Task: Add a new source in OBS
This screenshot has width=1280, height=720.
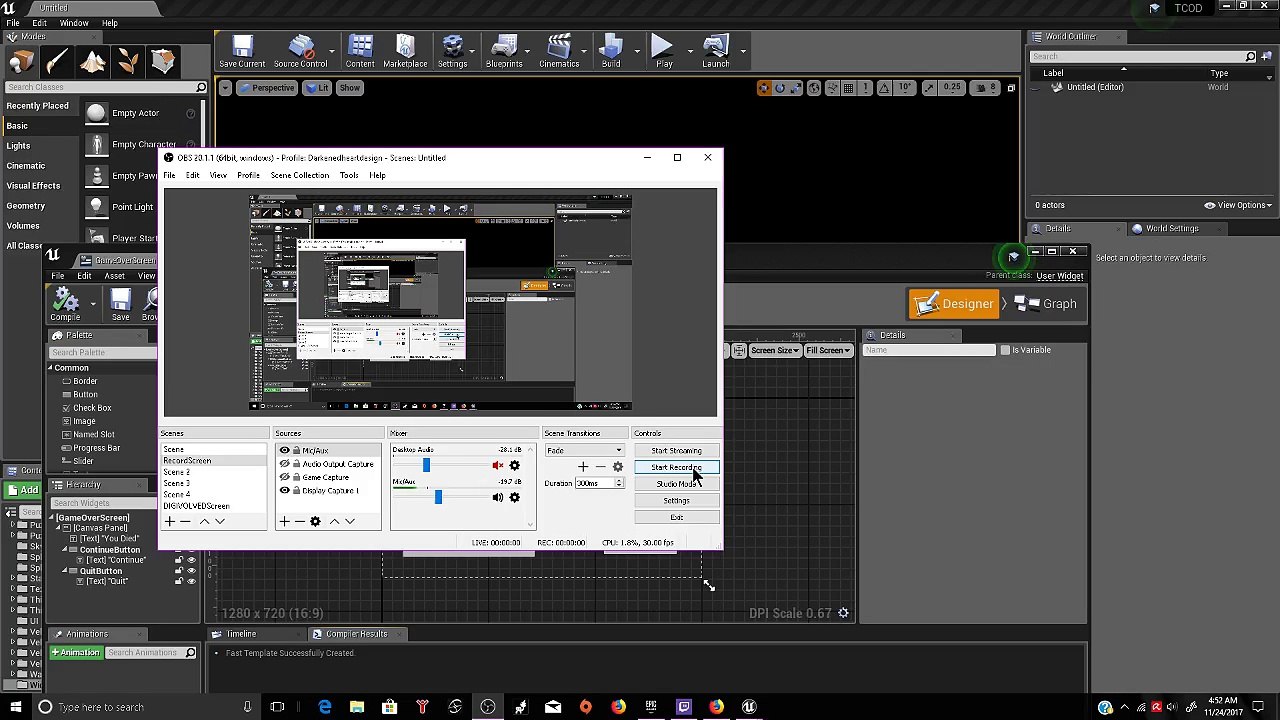Action: (284, 521)
